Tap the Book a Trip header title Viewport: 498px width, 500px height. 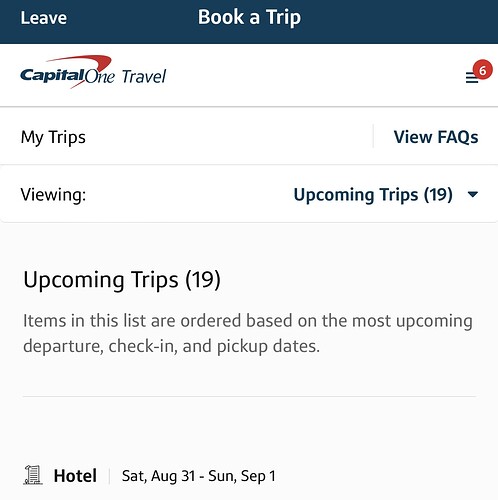click(249, 17)
